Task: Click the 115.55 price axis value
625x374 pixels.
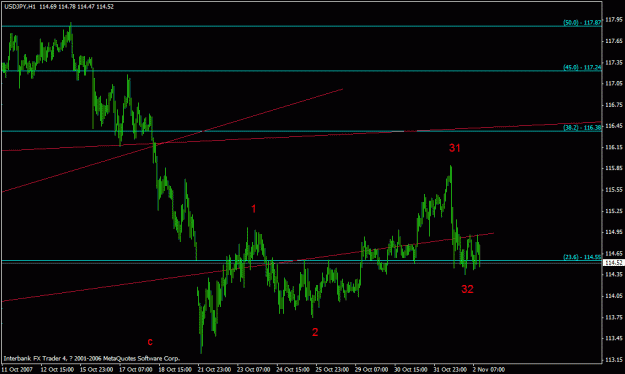Action: (614, 190)
